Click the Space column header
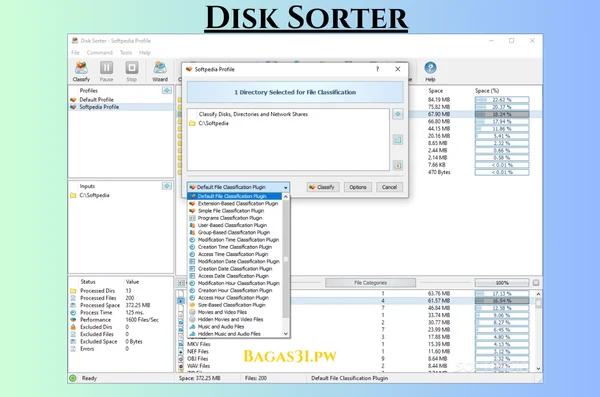The image size is (600, 397). click(x=435, y=91)
